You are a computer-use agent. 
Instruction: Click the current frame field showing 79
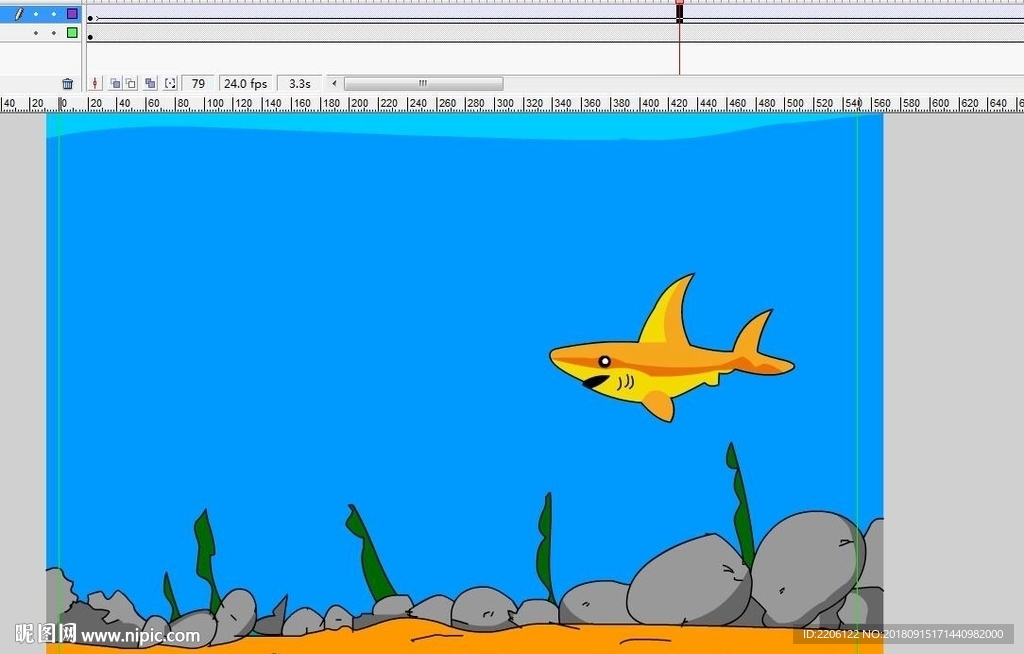tap(198, 84)
